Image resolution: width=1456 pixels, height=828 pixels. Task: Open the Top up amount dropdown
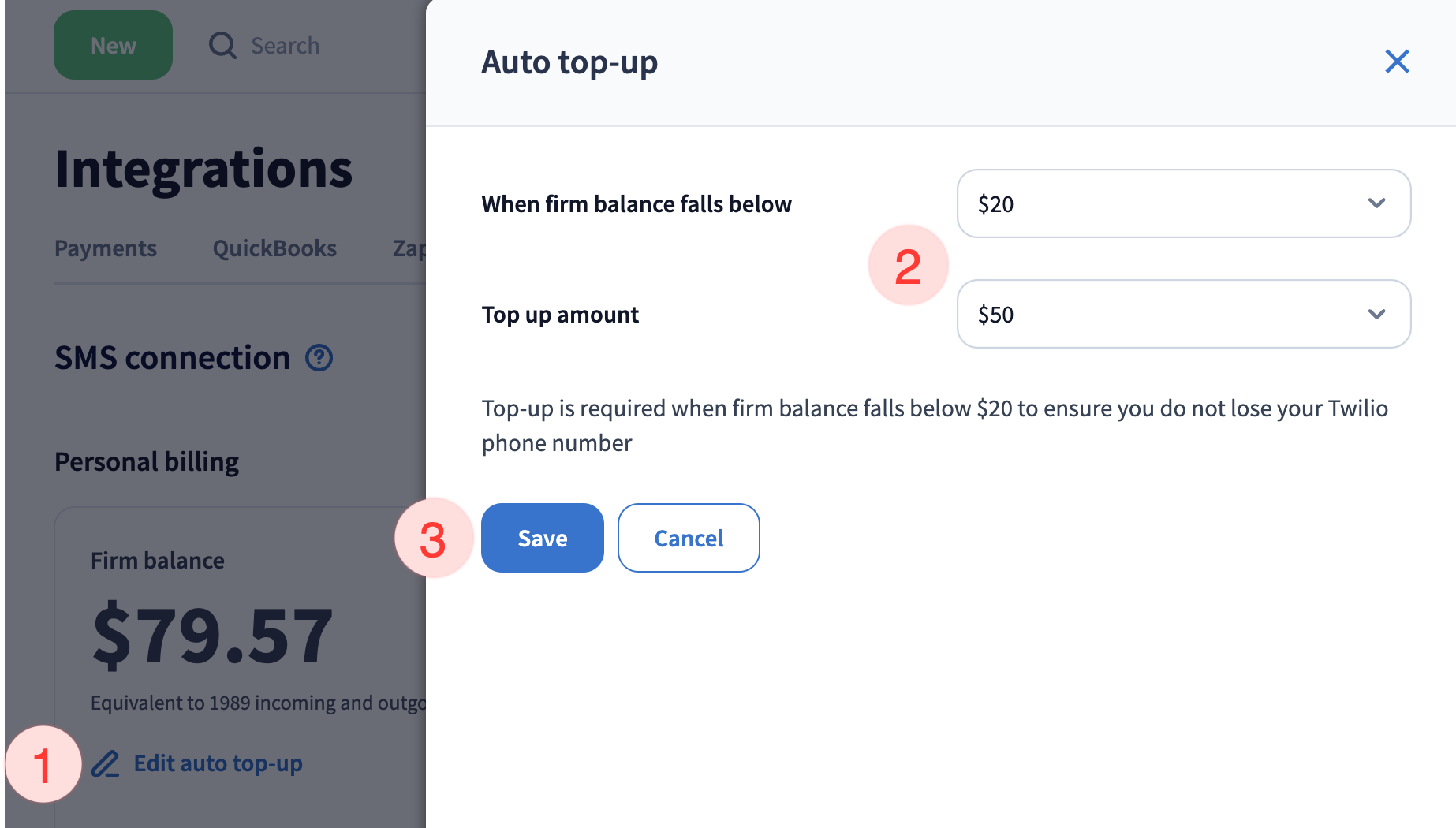[1182, 314]
